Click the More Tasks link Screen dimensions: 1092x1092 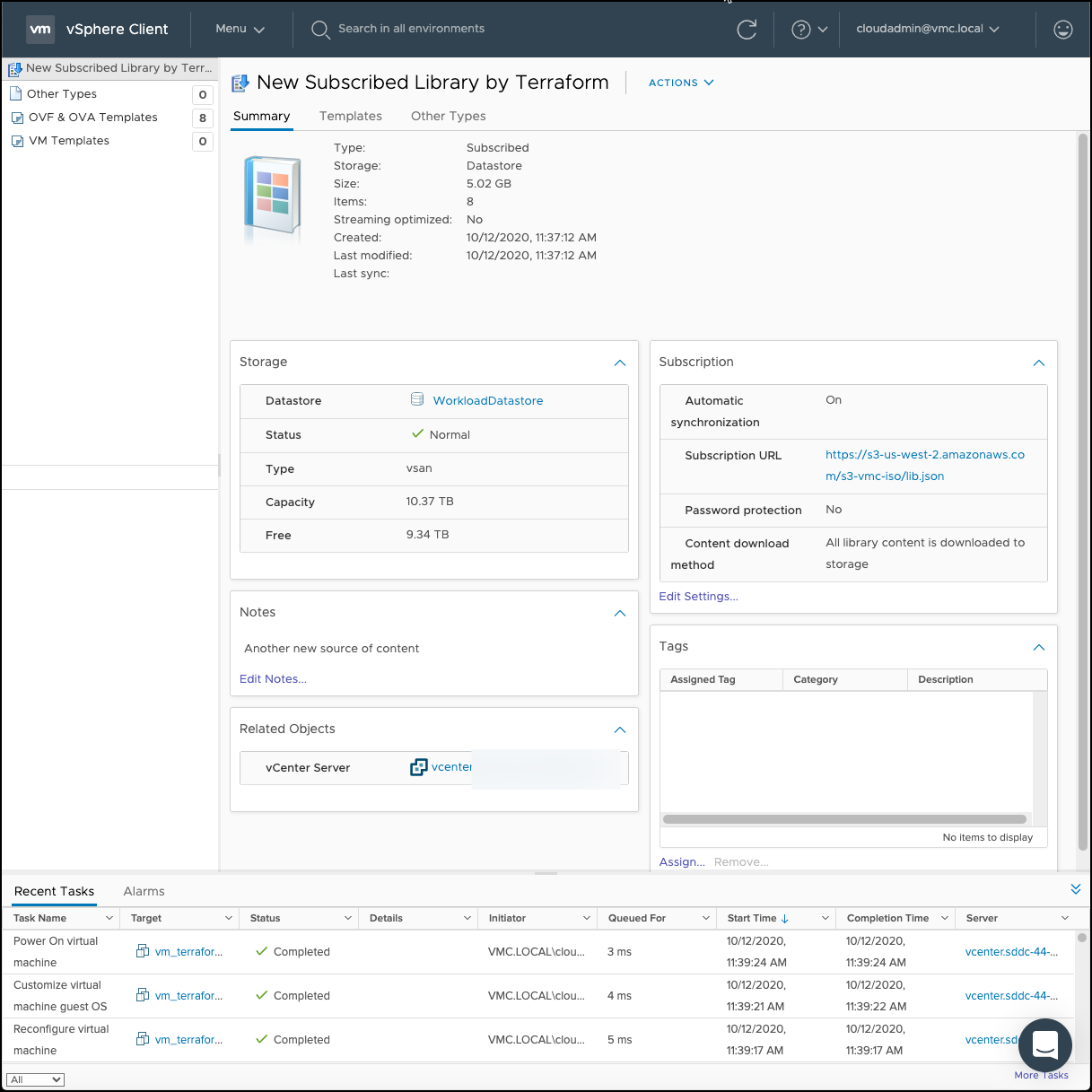(1041, 1075)
